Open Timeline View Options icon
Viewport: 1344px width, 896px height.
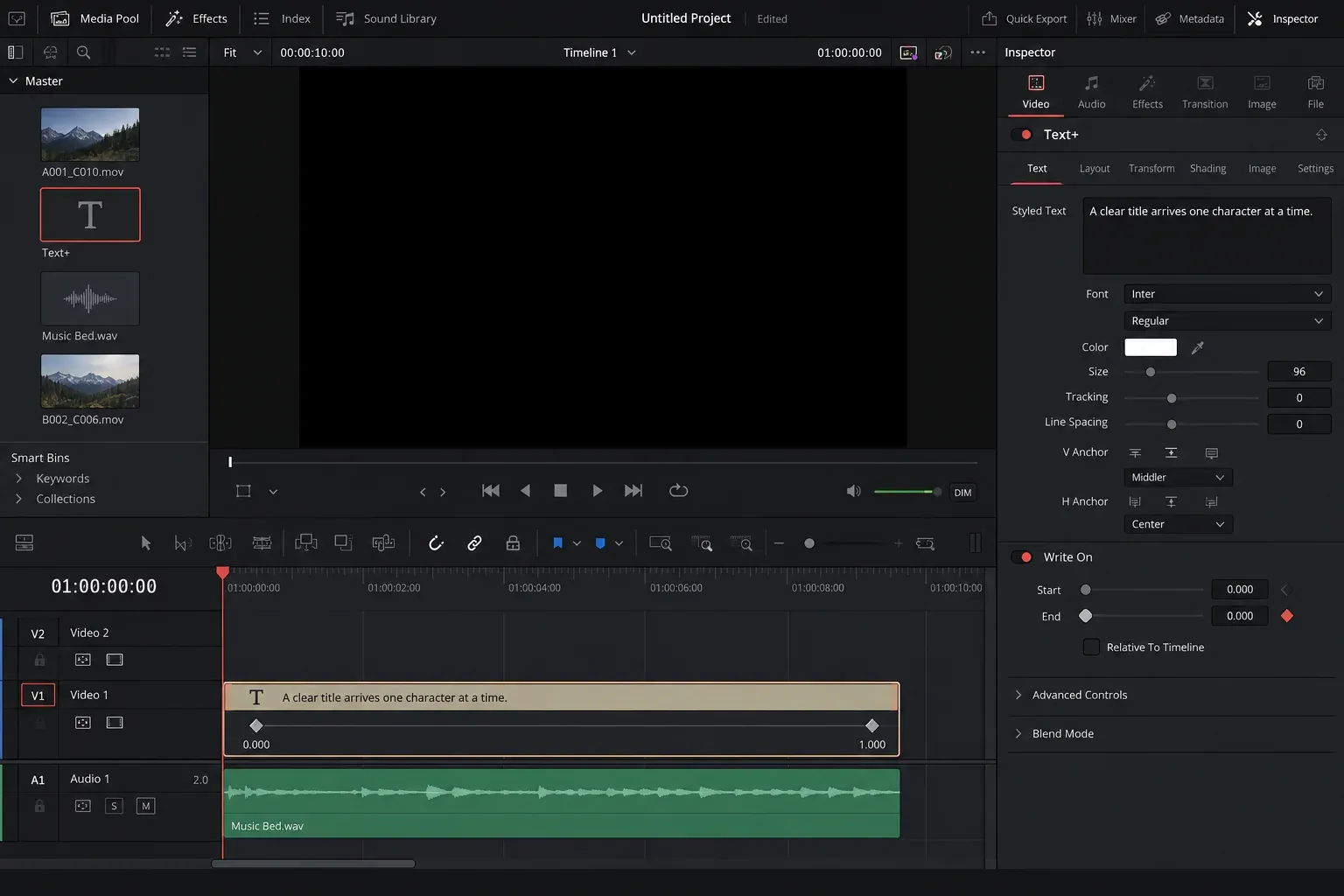coord(24,543)
